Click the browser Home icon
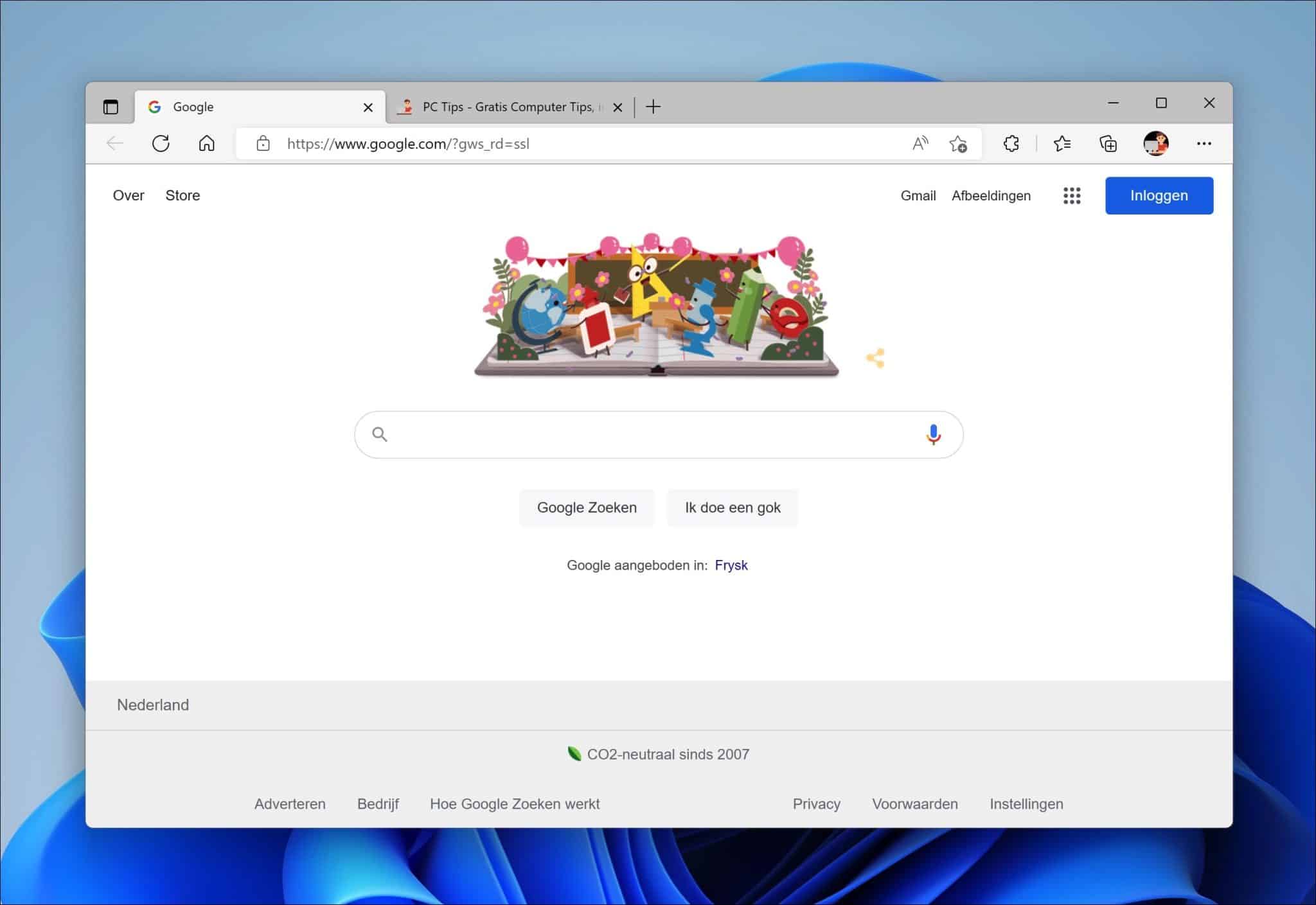 [207, 143]
